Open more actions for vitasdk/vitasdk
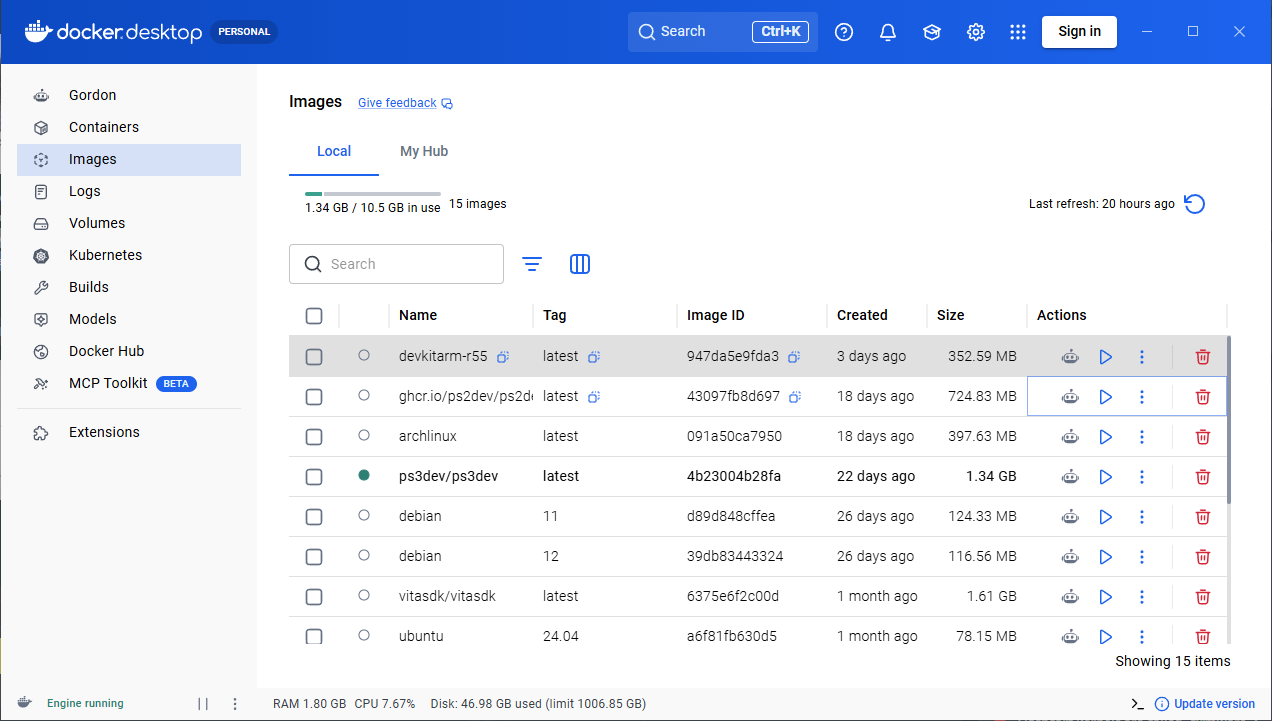 1141,597
